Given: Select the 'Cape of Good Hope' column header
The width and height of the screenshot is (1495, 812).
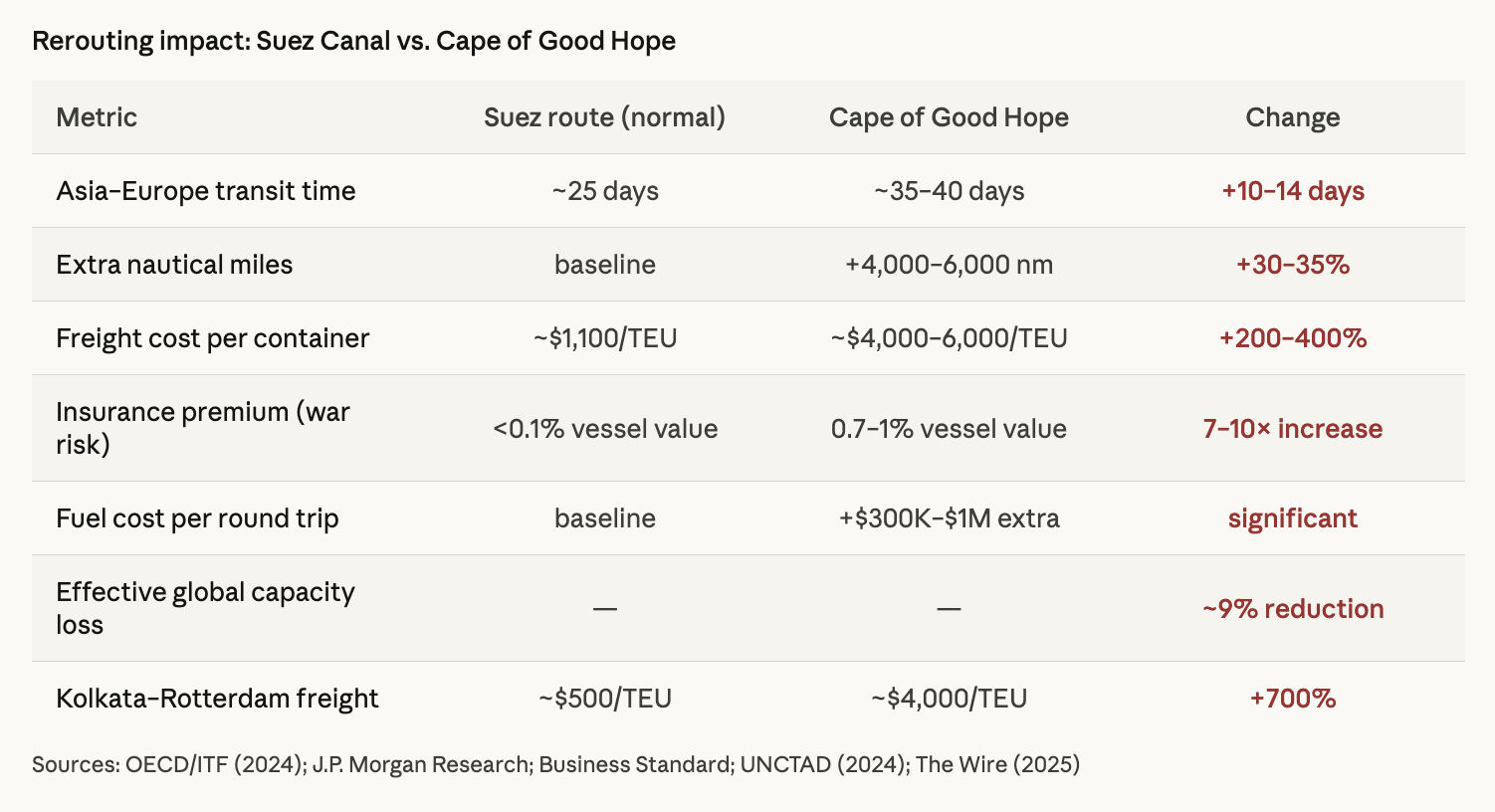Looking at the screenshot, I should (x=949, y=117).
